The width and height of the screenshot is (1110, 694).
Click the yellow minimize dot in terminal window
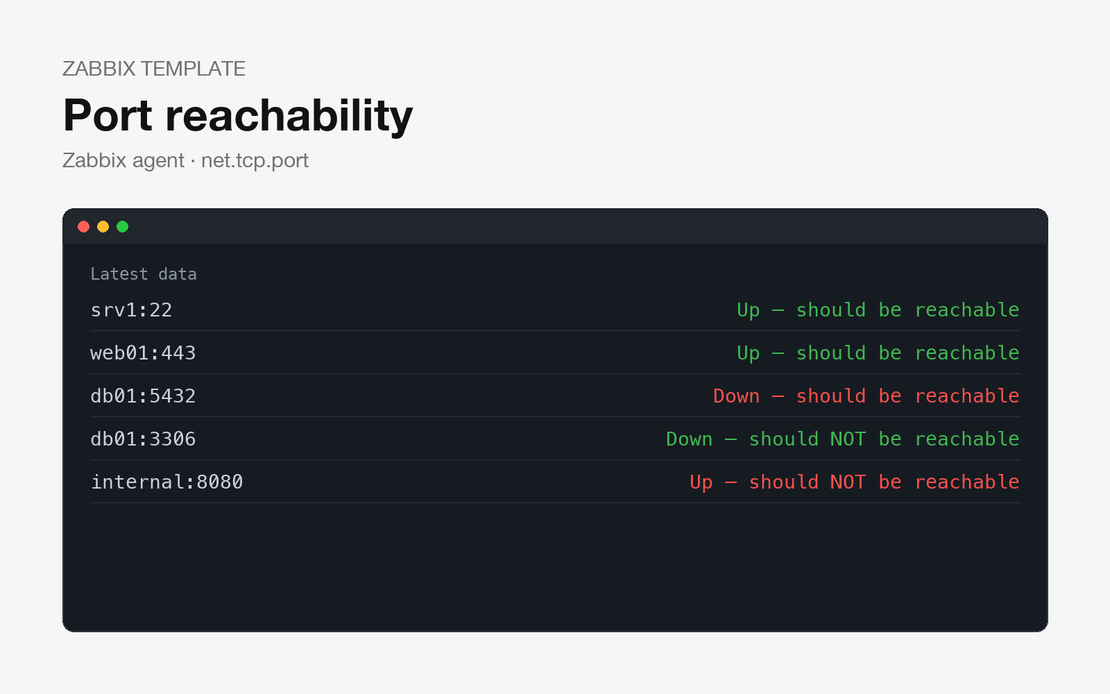pos(103,227)
